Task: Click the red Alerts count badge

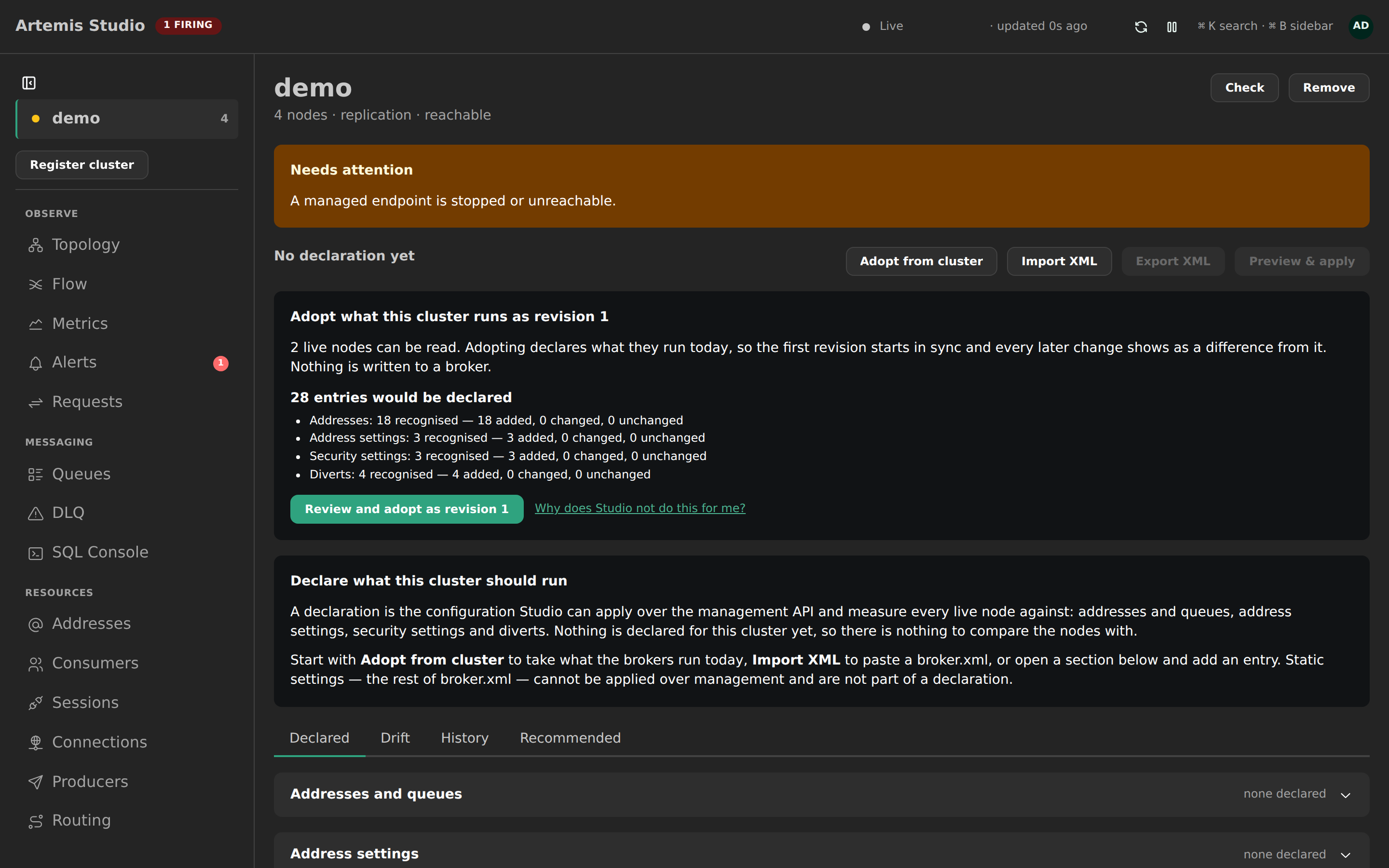Action: (220, 363)
